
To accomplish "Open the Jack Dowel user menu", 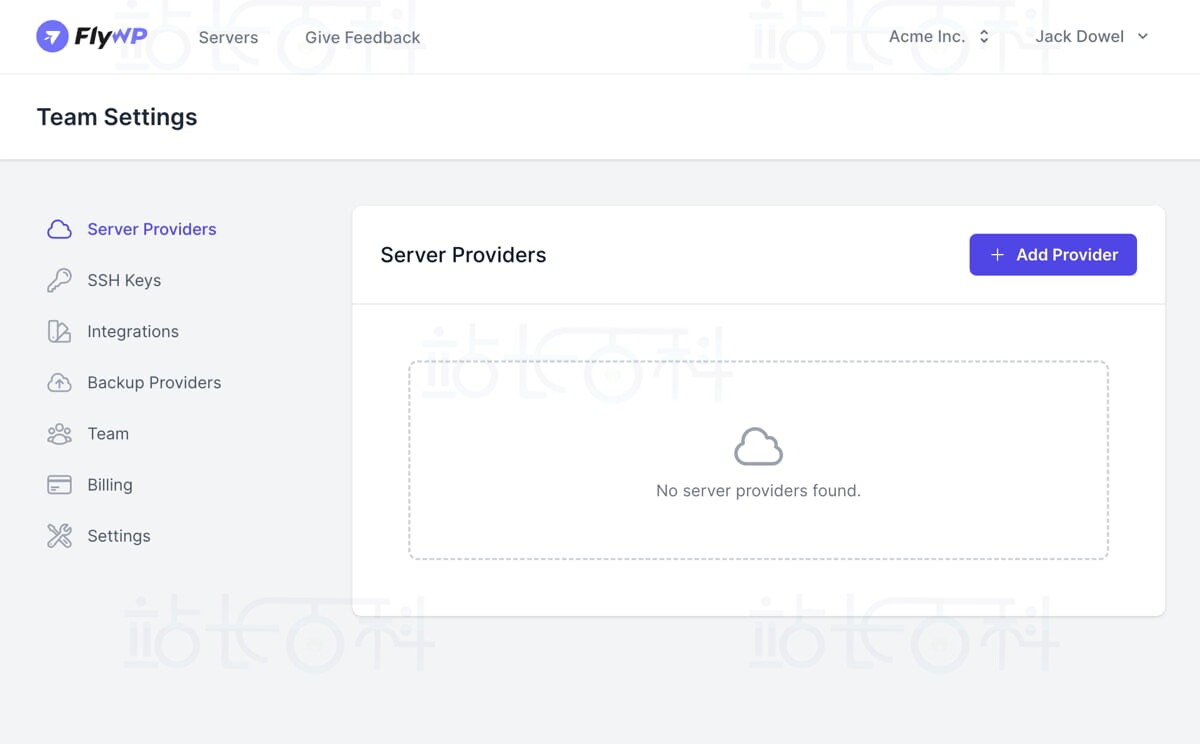I will (1080, 37).
